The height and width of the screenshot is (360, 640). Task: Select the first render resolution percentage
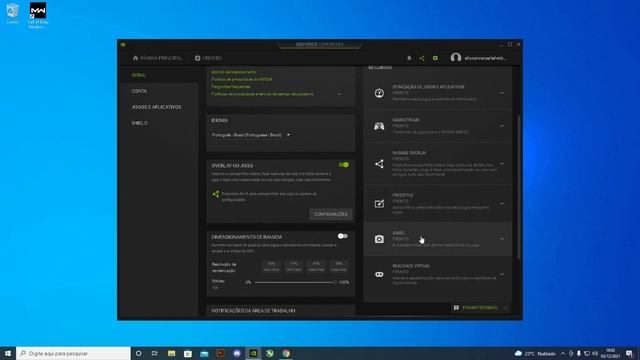(x=271, y=267)
